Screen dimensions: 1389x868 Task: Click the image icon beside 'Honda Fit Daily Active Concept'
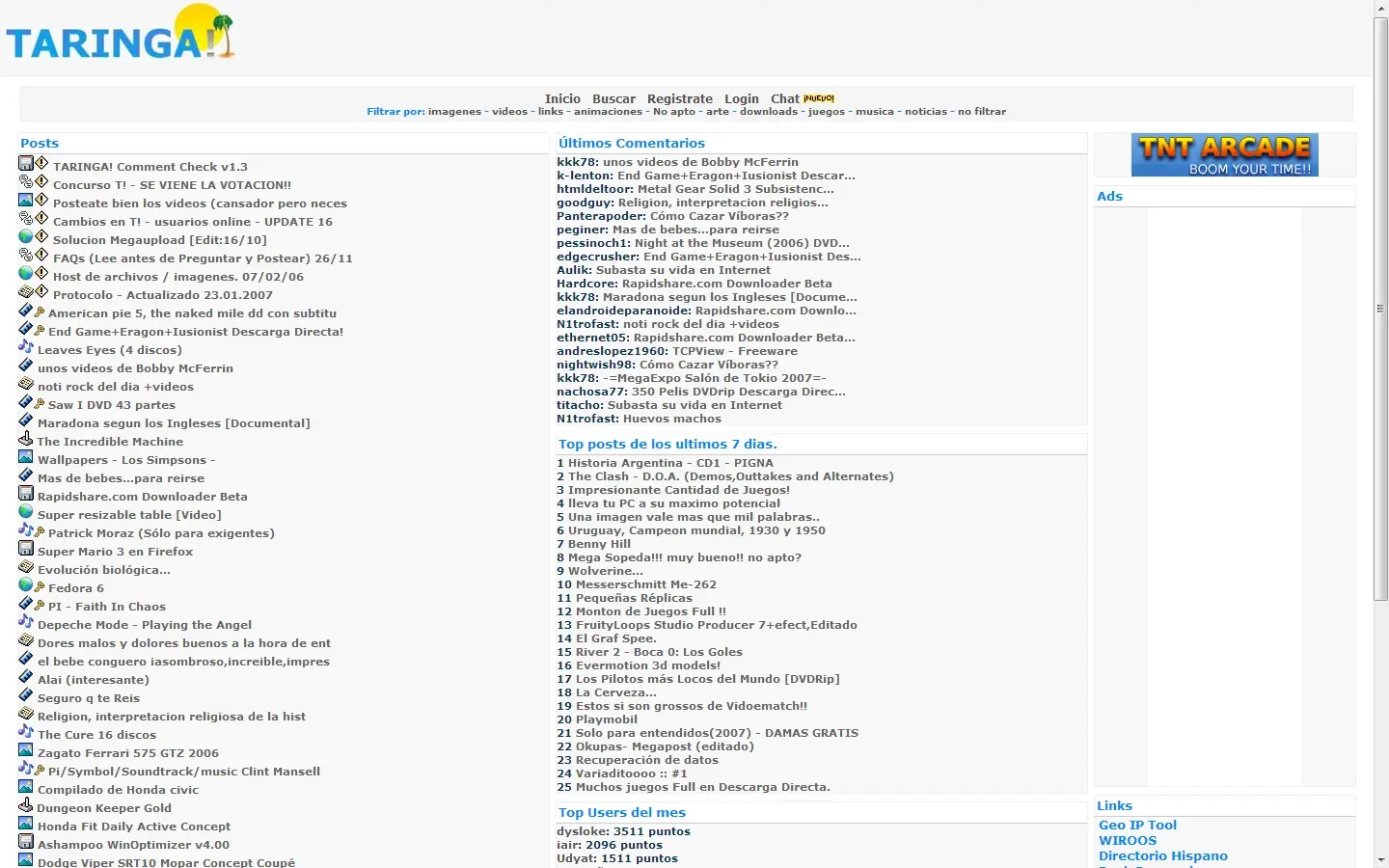[26, 823]
